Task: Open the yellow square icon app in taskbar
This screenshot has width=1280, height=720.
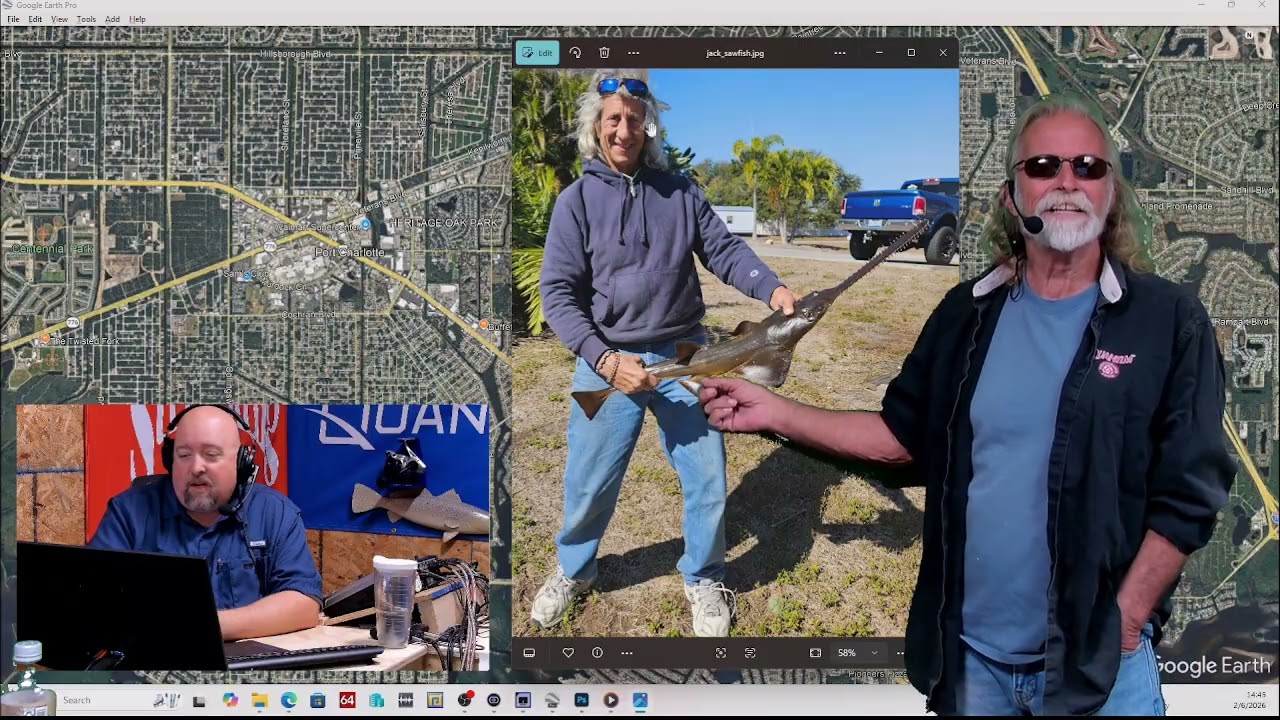Action: point(435,701)
